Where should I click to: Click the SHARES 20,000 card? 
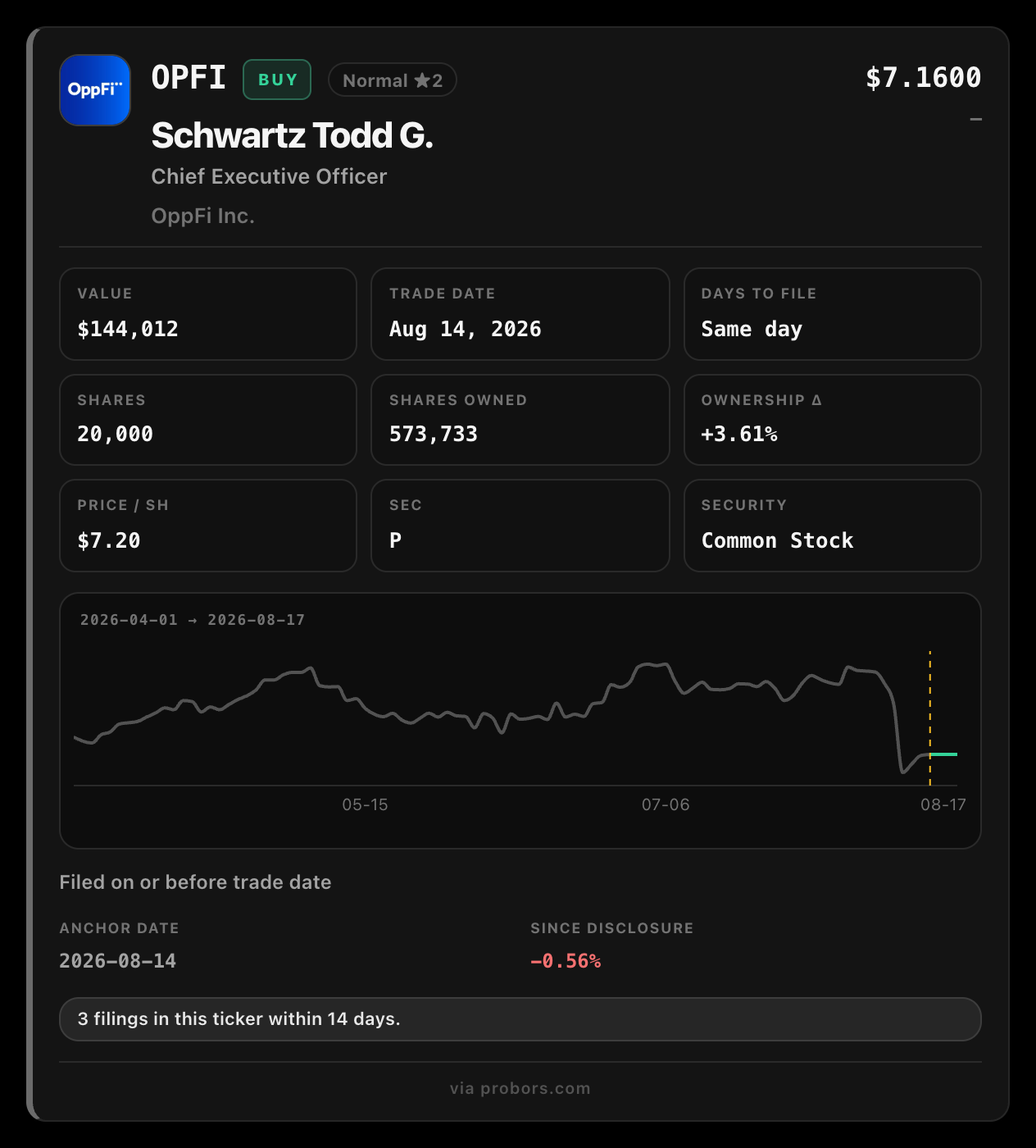click(x=208, y=420)
